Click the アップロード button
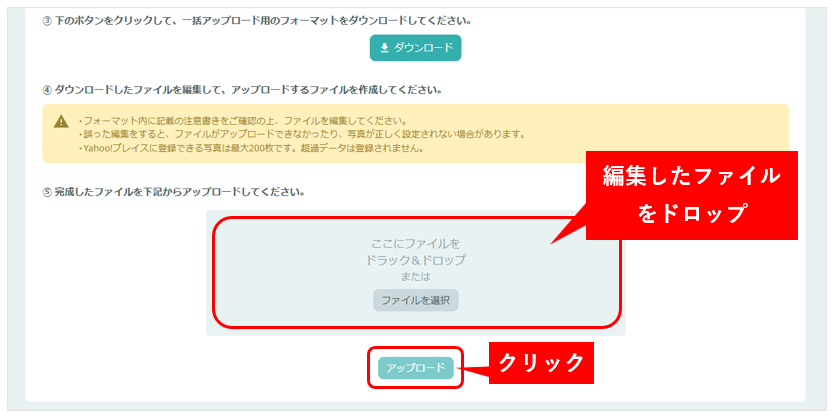834x418 pixels. 415,368
